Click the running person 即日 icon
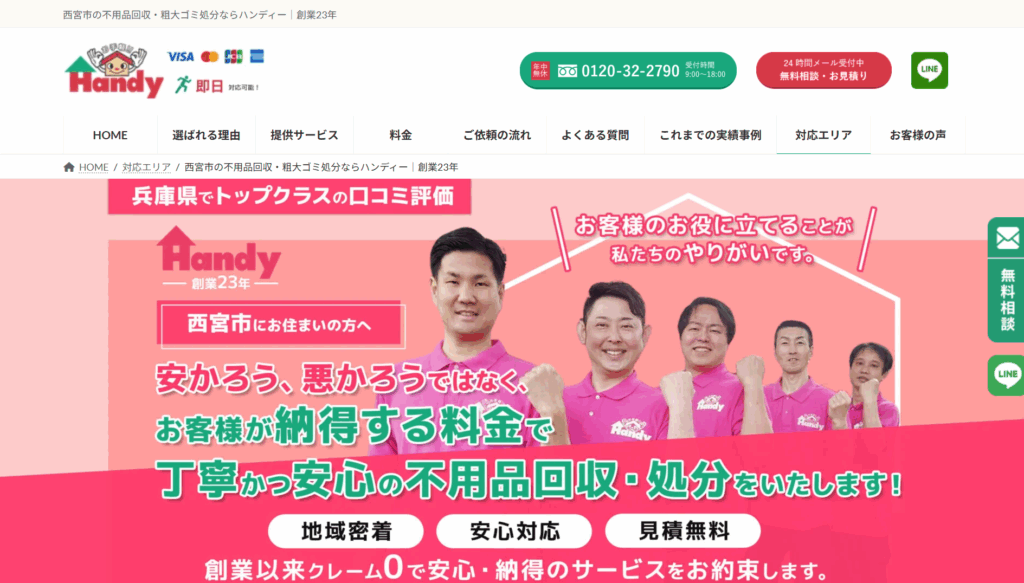This screenshot has height=583, width=1024. coord(184,85)
